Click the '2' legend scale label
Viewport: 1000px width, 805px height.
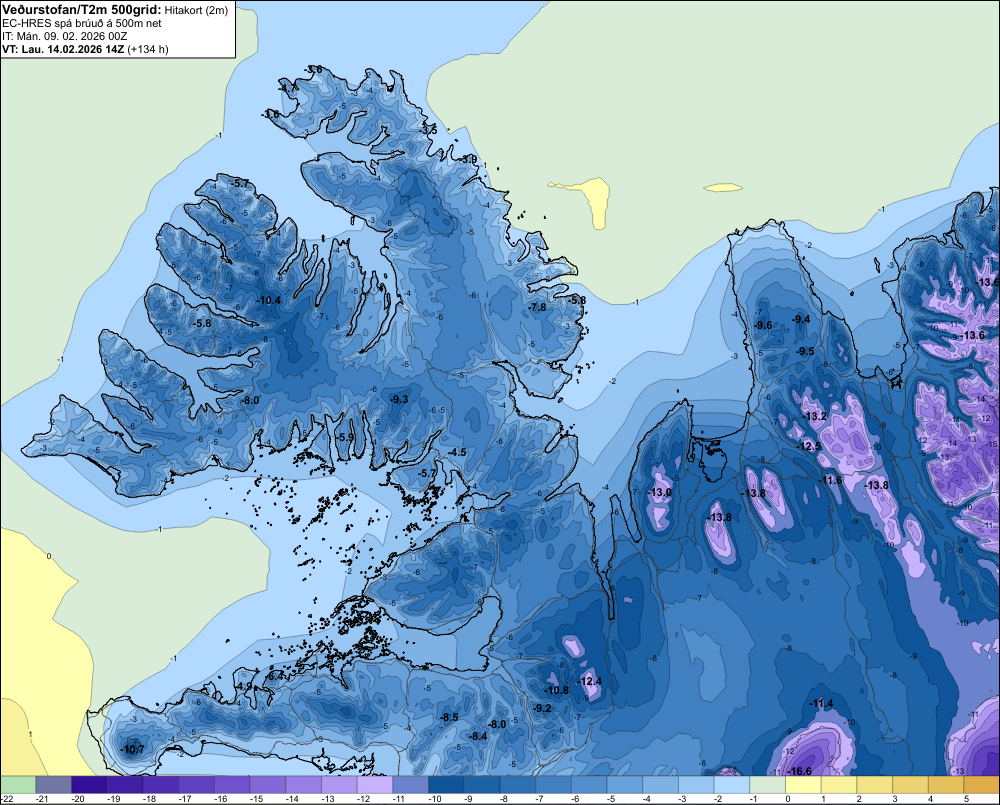tap(859, 799)
